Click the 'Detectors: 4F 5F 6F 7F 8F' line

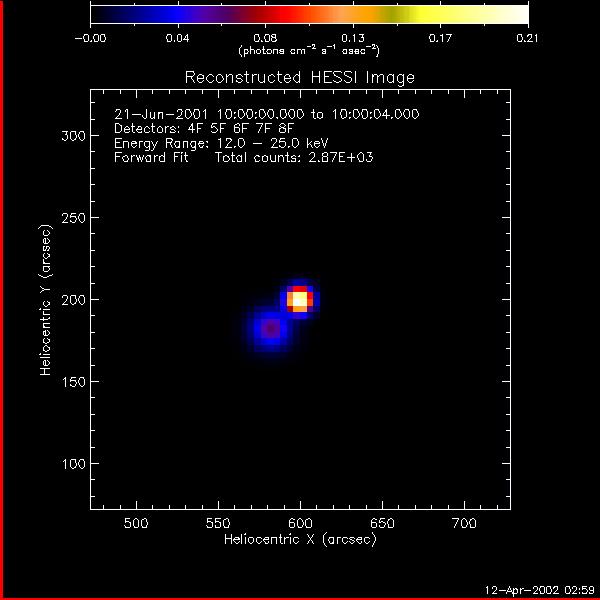click(x=204, y=128)
